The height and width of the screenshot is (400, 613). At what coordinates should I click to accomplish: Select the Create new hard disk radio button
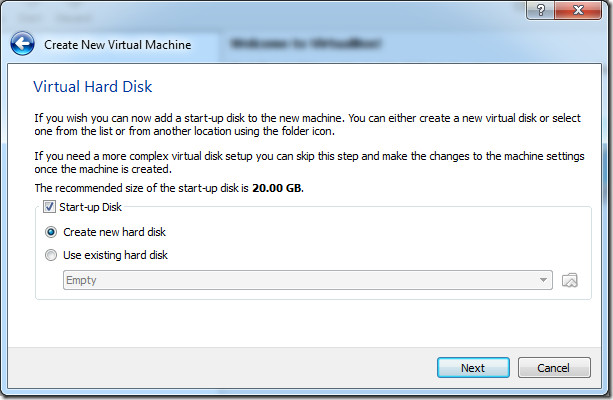(x=51, y=232)
